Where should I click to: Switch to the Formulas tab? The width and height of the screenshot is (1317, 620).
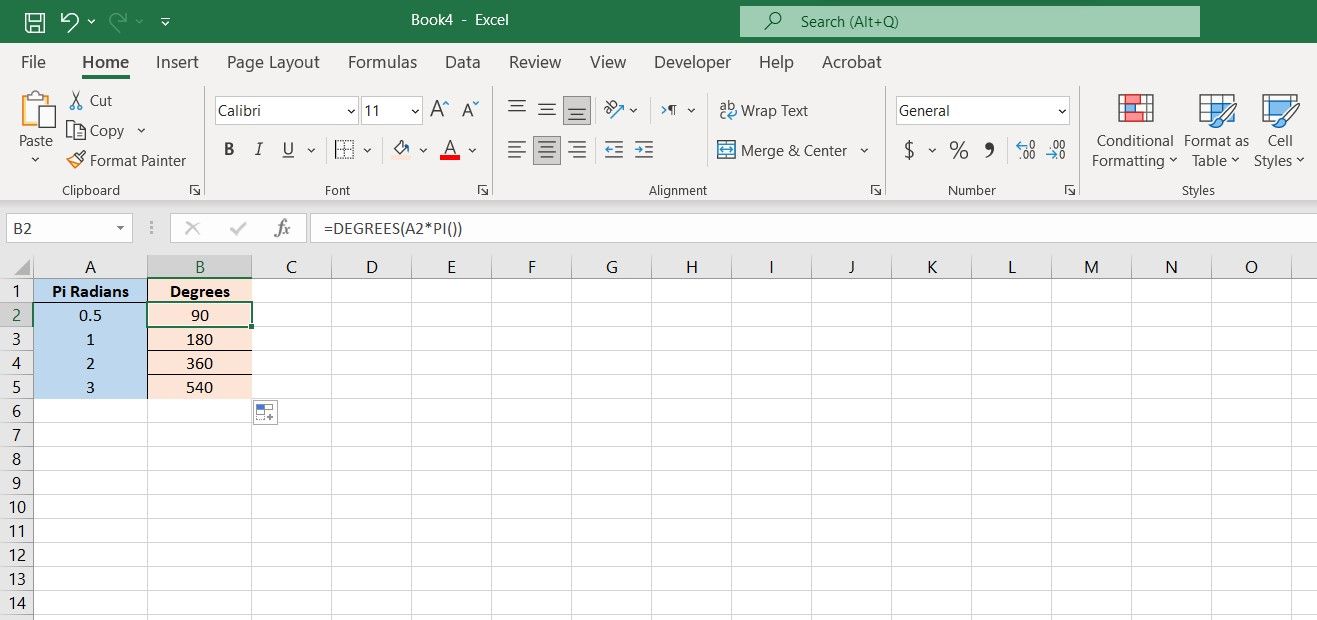(382, 62)
